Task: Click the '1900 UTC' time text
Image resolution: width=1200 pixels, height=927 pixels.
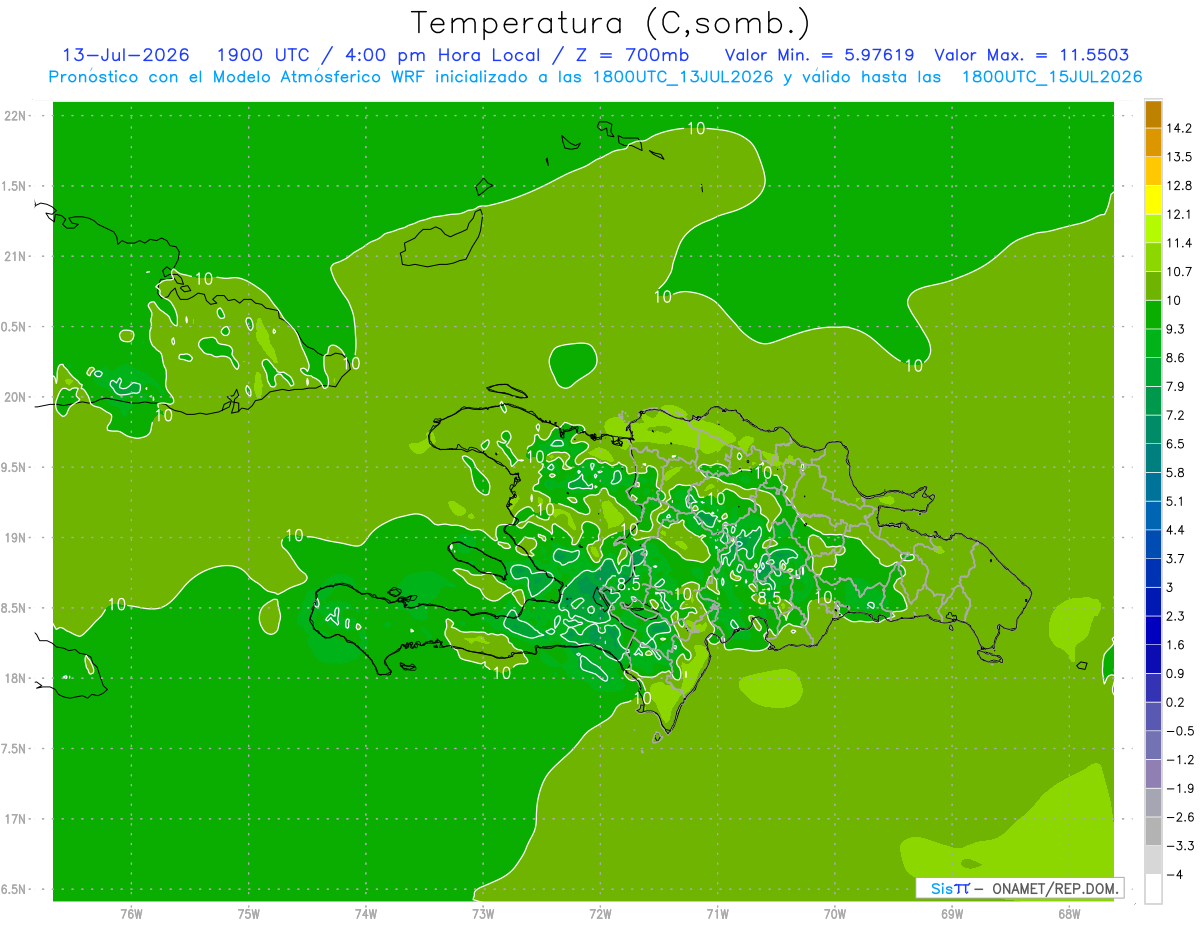Action: click(267, 55)
